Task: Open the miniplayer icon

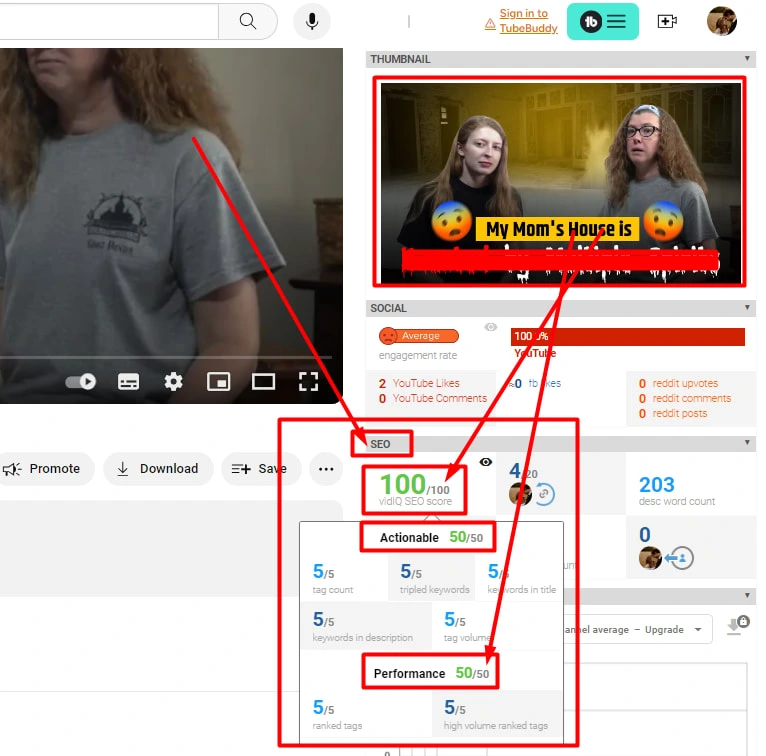Action: (x=218, y=381)
